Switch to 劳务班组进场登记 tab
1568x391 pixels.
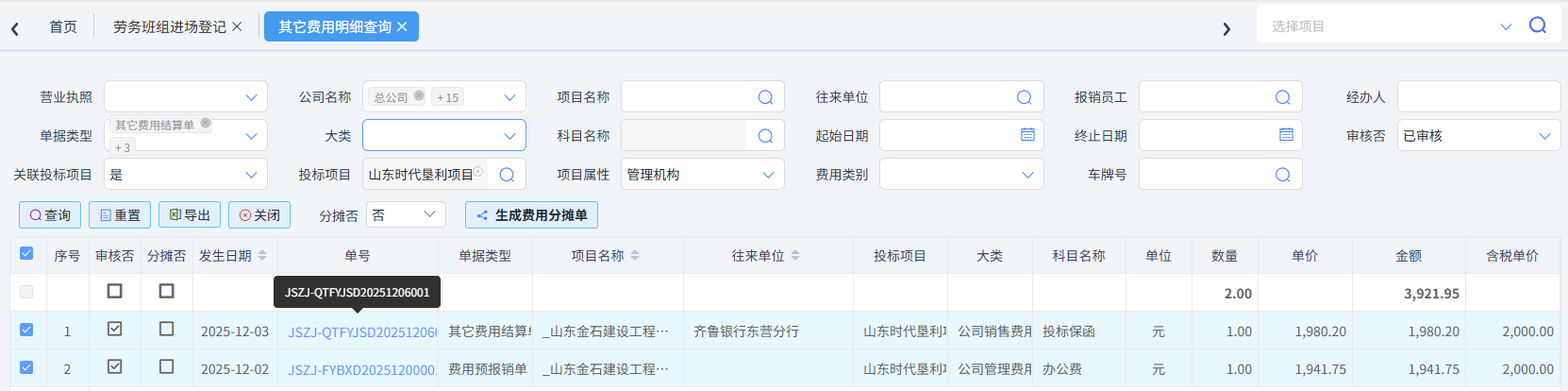[169, 27]
